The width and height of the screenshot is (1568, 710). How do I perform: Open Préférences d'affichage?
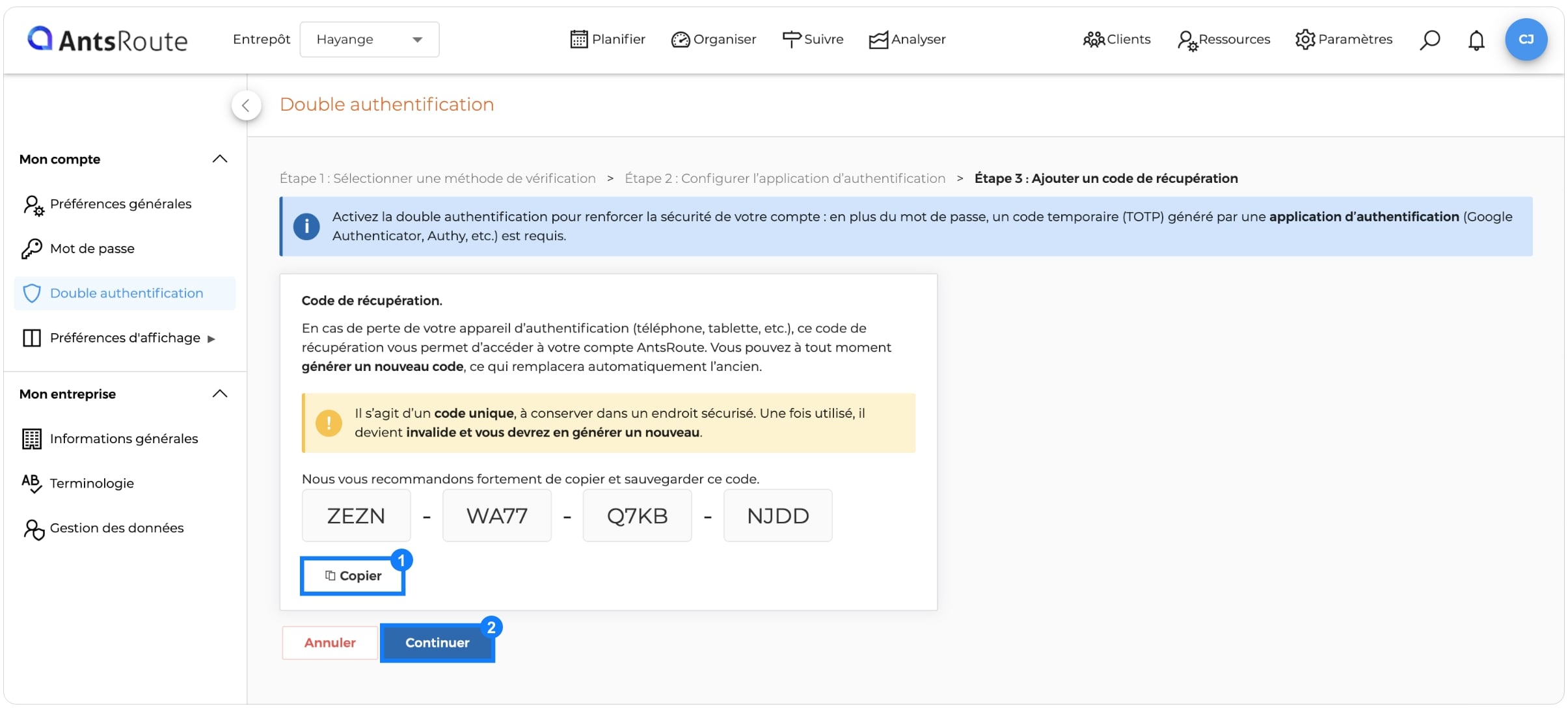point(125,338)
